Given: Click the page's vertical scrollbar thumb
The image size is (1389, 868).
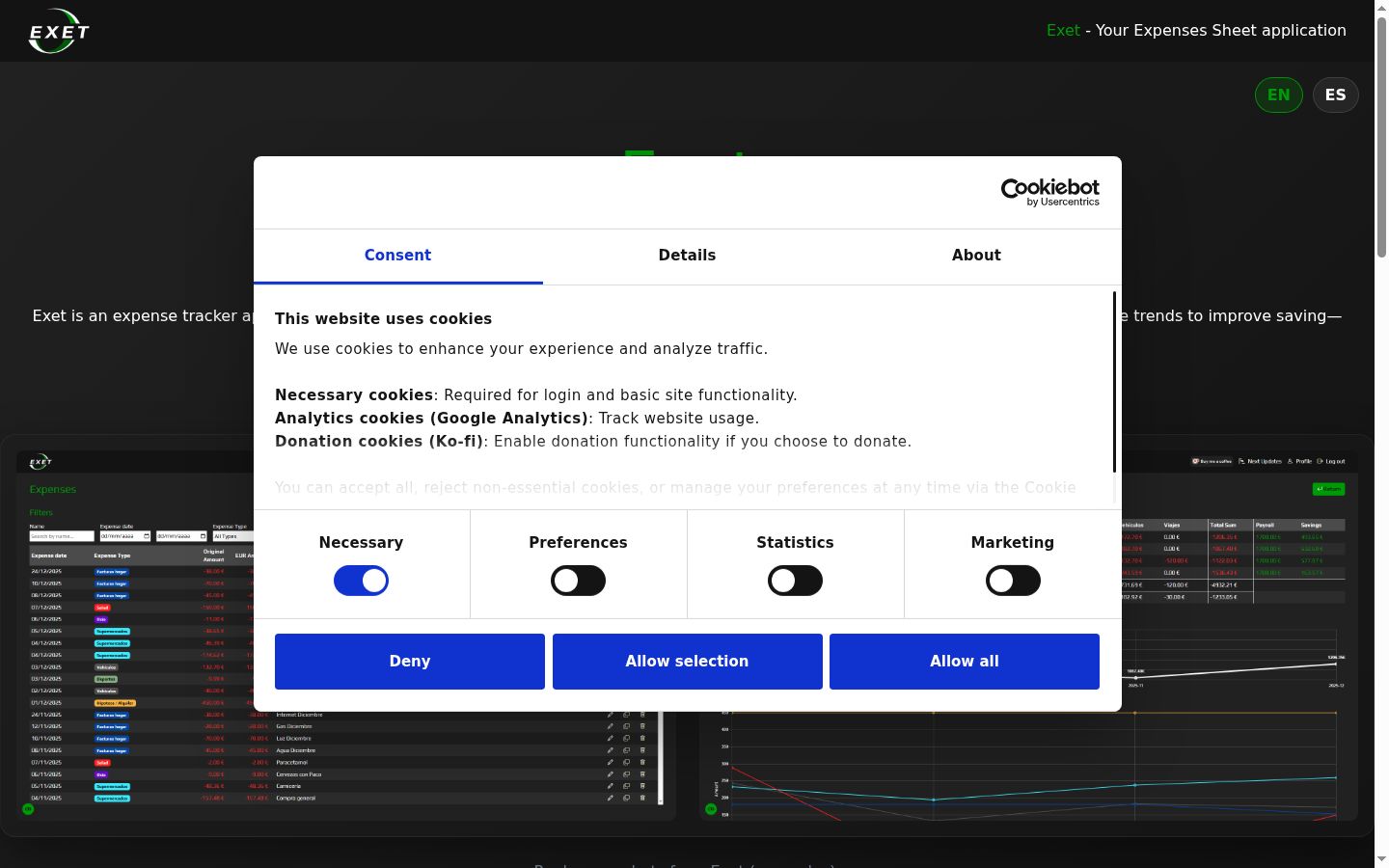Looking at the screenshot, I should tap(1381, 135).
